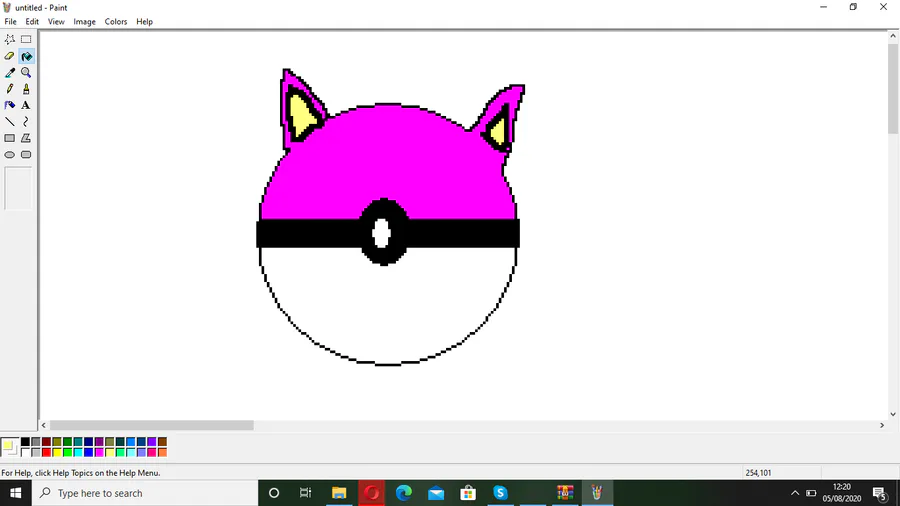900x506 pixels.
Task: Click the vertical scrollbar down arrow
Action: click(x=893, y=414)
